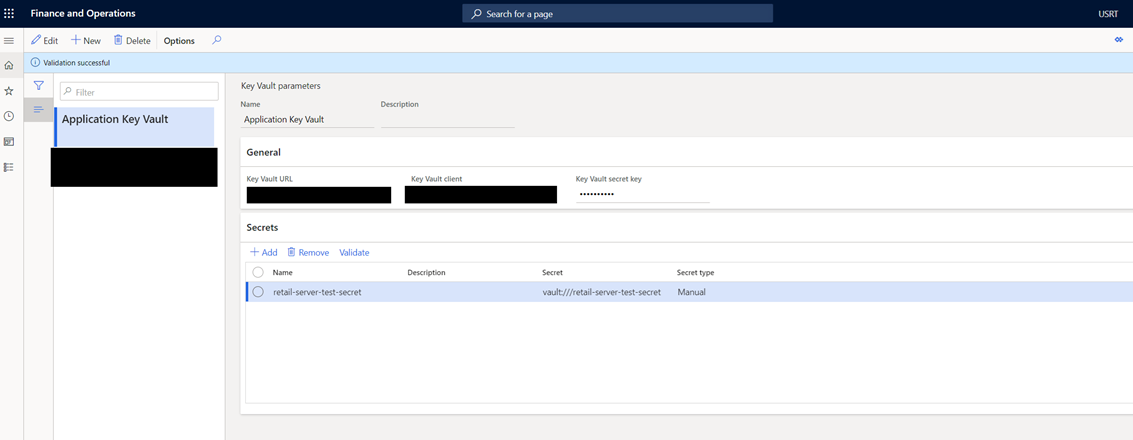The image size is (1133, 440).
Task: Open Modules list icon in sidebar
Action: click(9, 167)
